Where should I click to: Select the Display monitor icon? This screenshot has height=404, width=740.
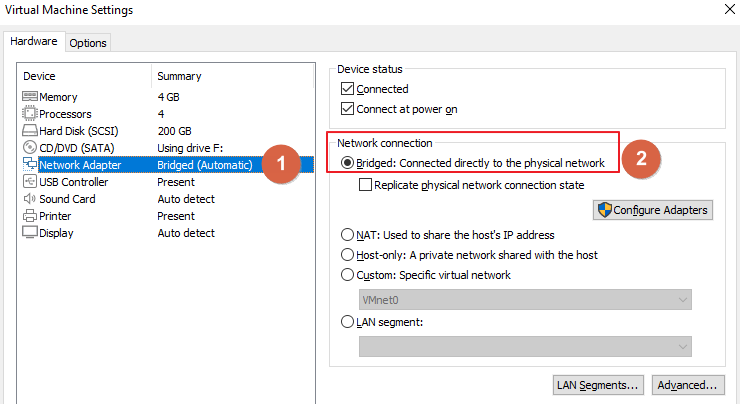(30, 232)
